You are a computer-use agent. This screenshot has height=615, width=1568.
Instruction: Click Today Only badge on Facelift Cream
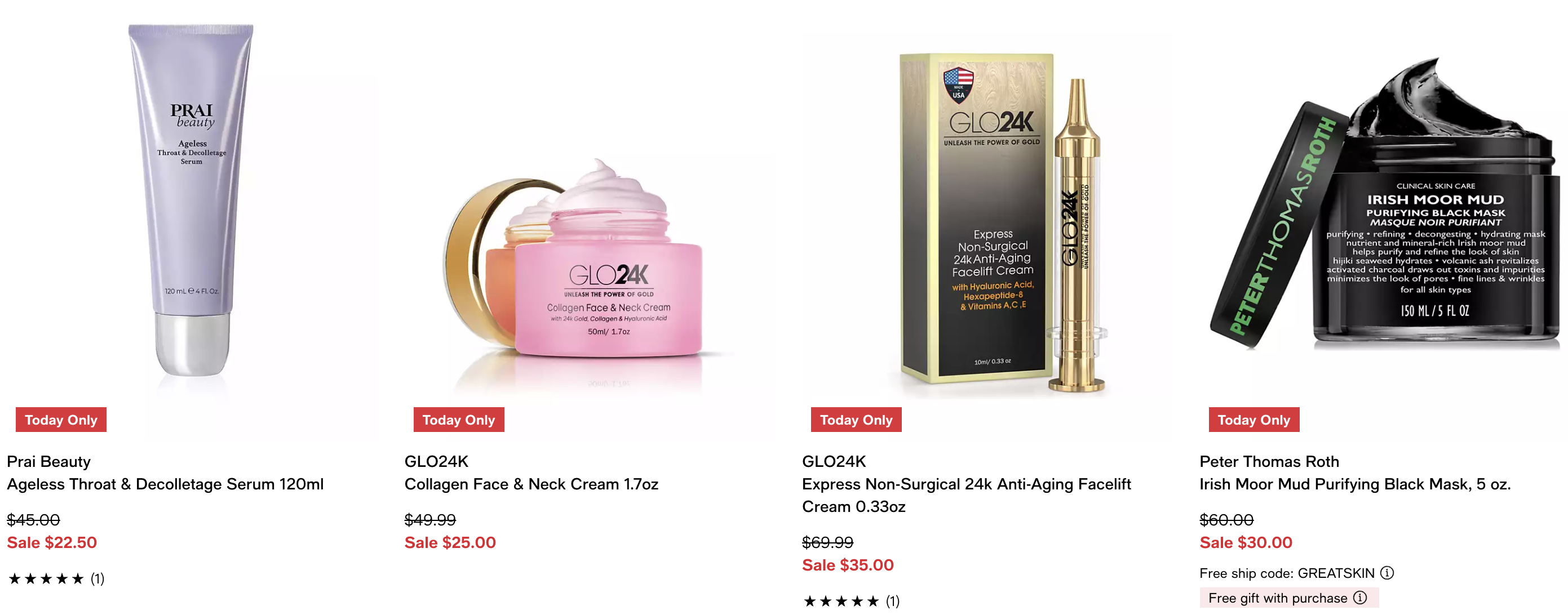click(856, 420)
